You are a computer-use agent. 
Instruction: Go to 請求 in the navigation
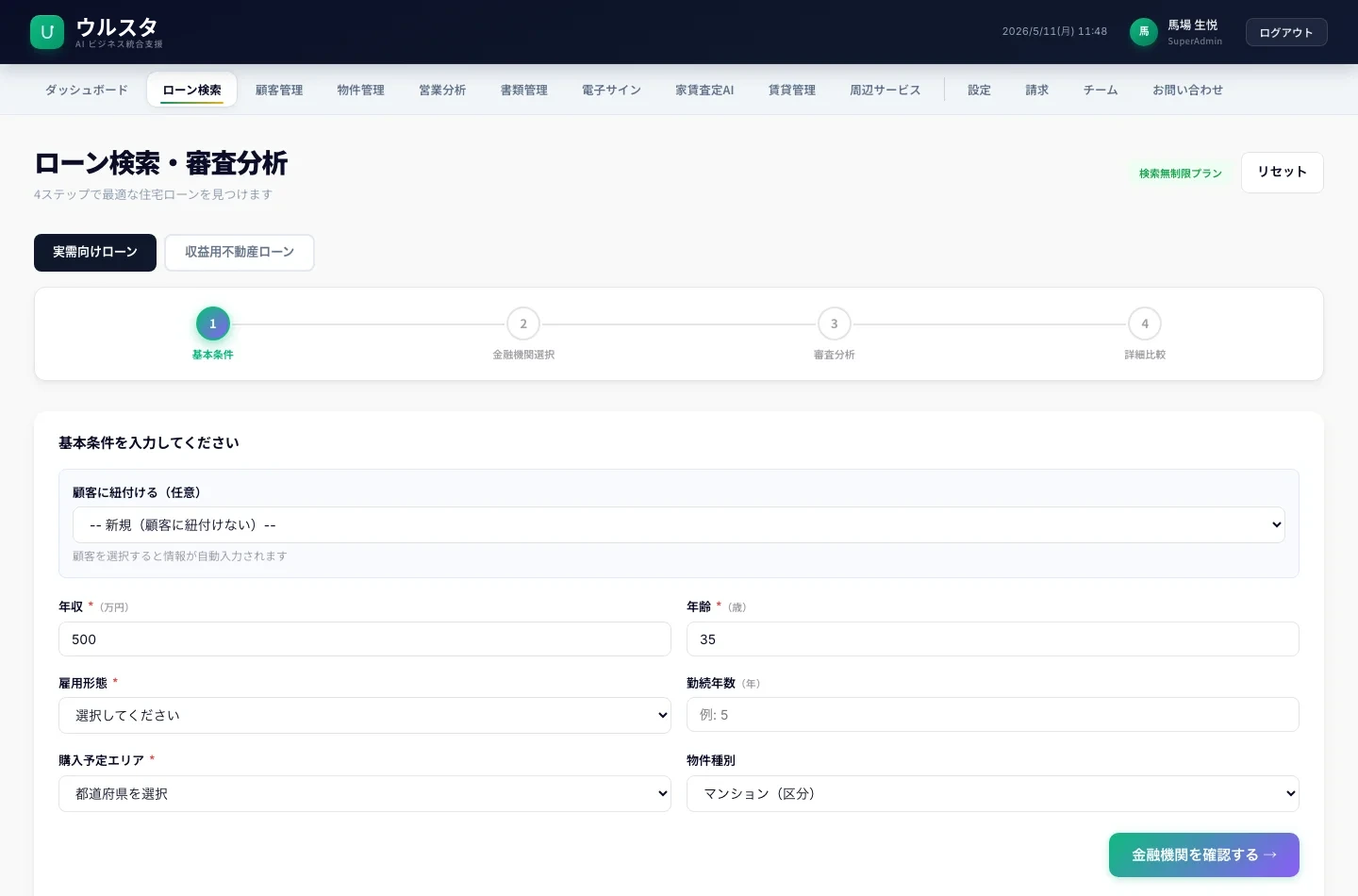click(x=1037, y=91)
